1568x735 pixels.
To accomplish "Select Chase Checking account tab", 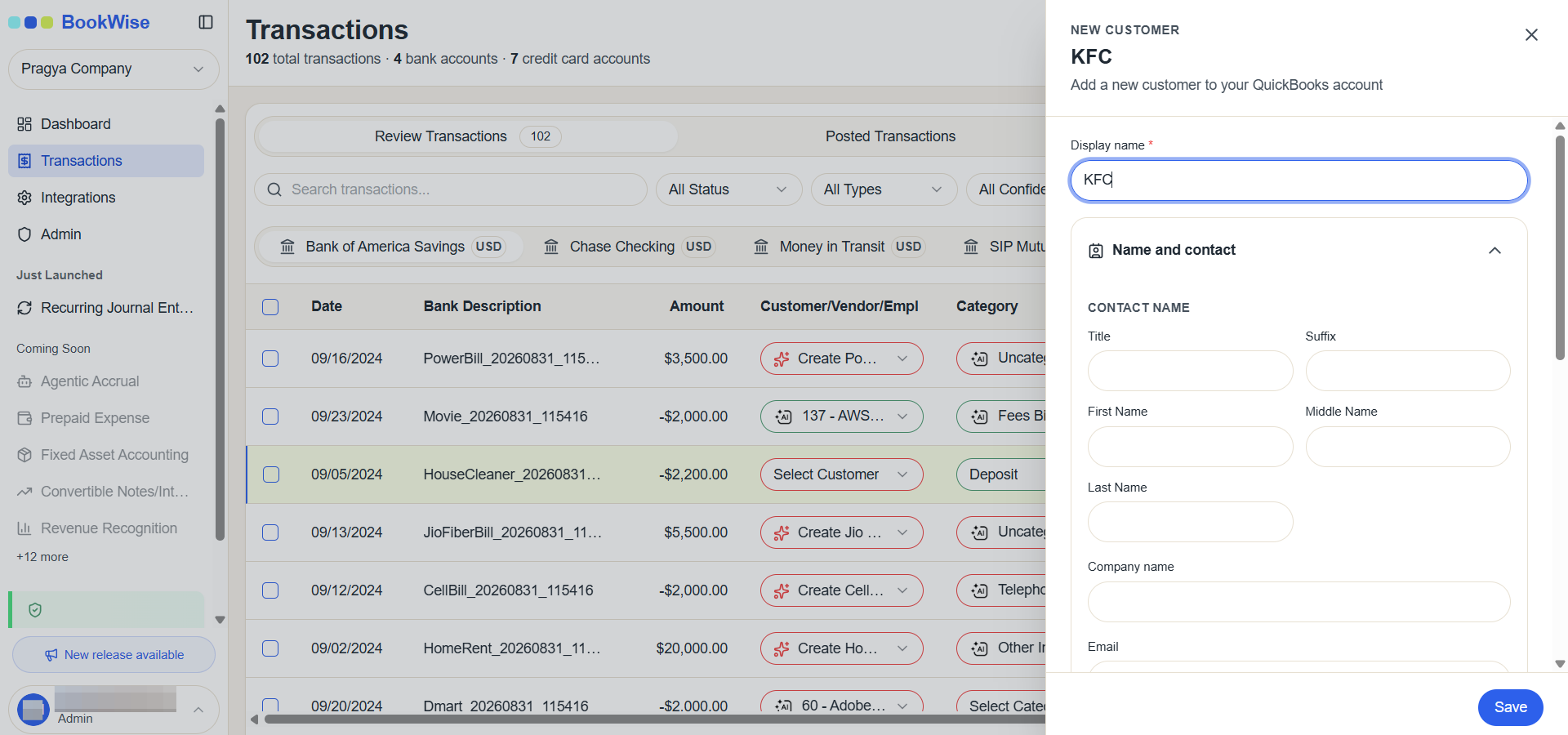I will [629, 247].
